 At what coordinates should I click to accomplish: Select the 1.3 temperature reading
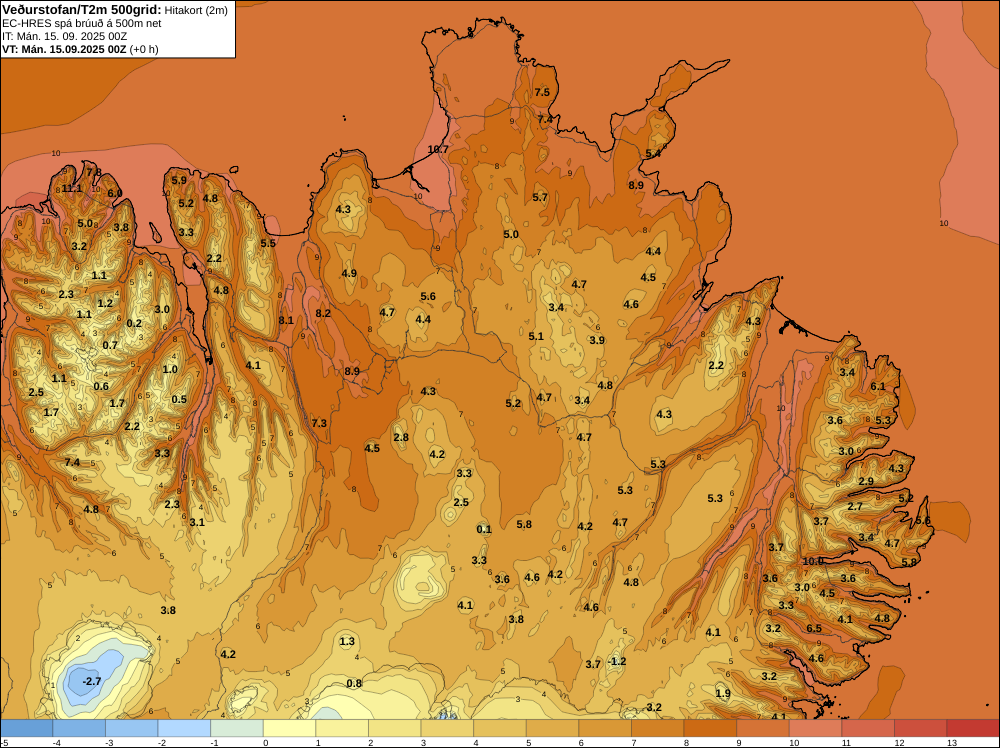[347, 641]
